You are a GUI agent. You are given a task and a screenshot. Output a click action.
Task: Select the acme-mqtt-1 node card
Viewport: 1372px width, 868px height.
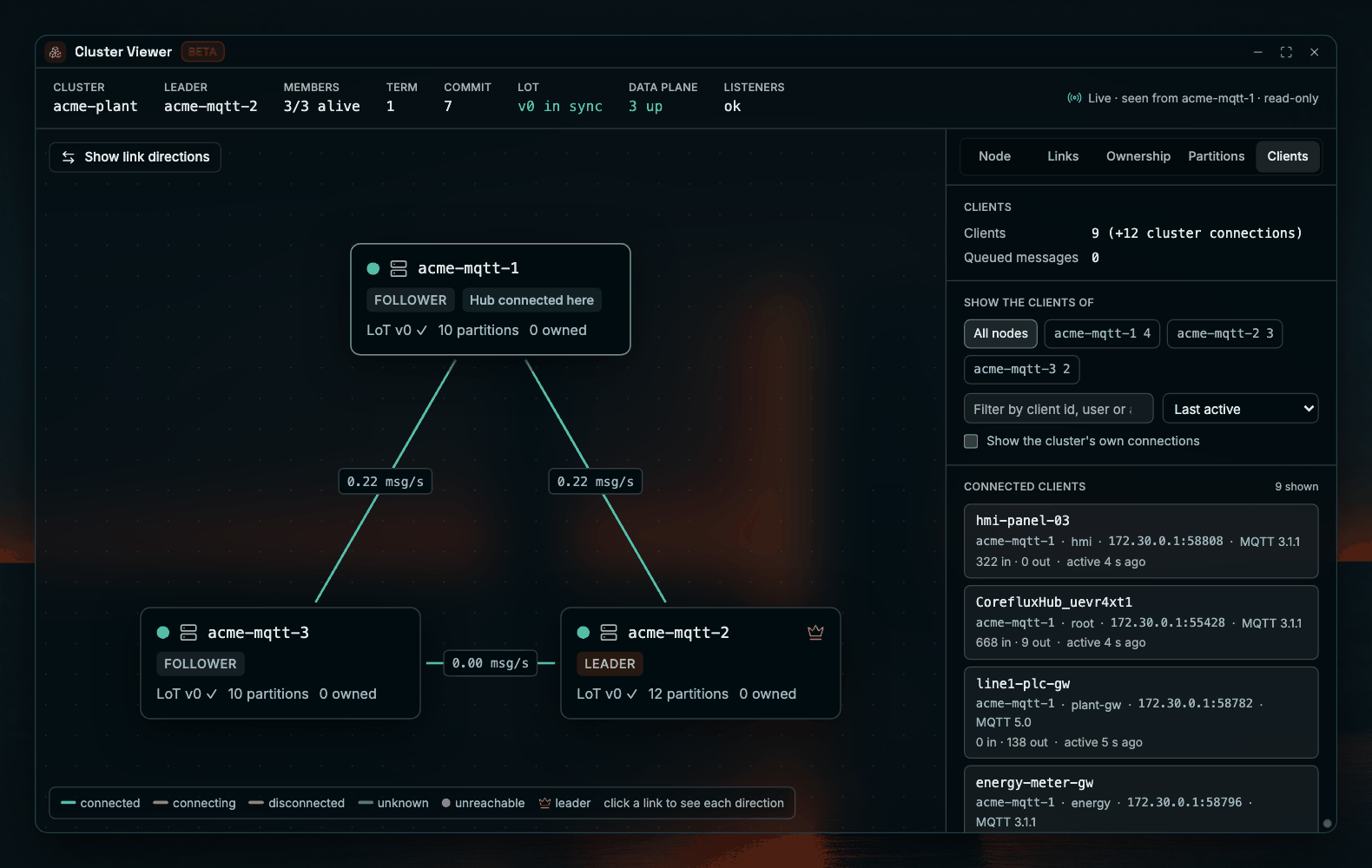tap(491, 299)
